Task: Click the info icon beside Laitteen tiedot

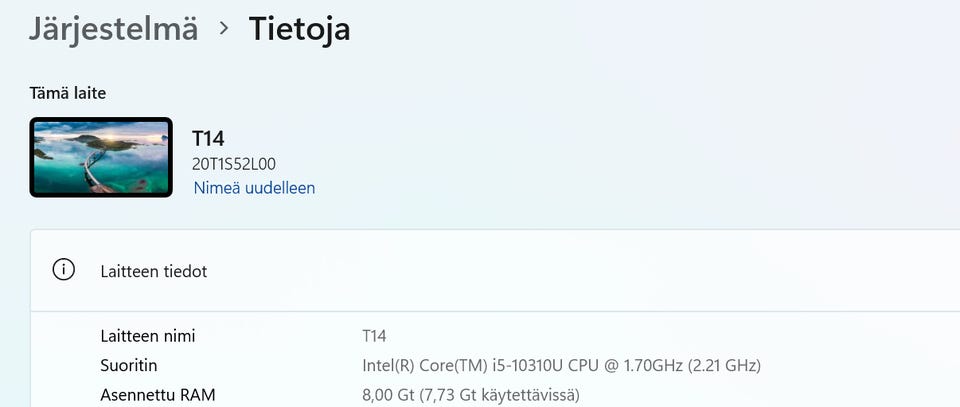Action: (x=64, y=270)
